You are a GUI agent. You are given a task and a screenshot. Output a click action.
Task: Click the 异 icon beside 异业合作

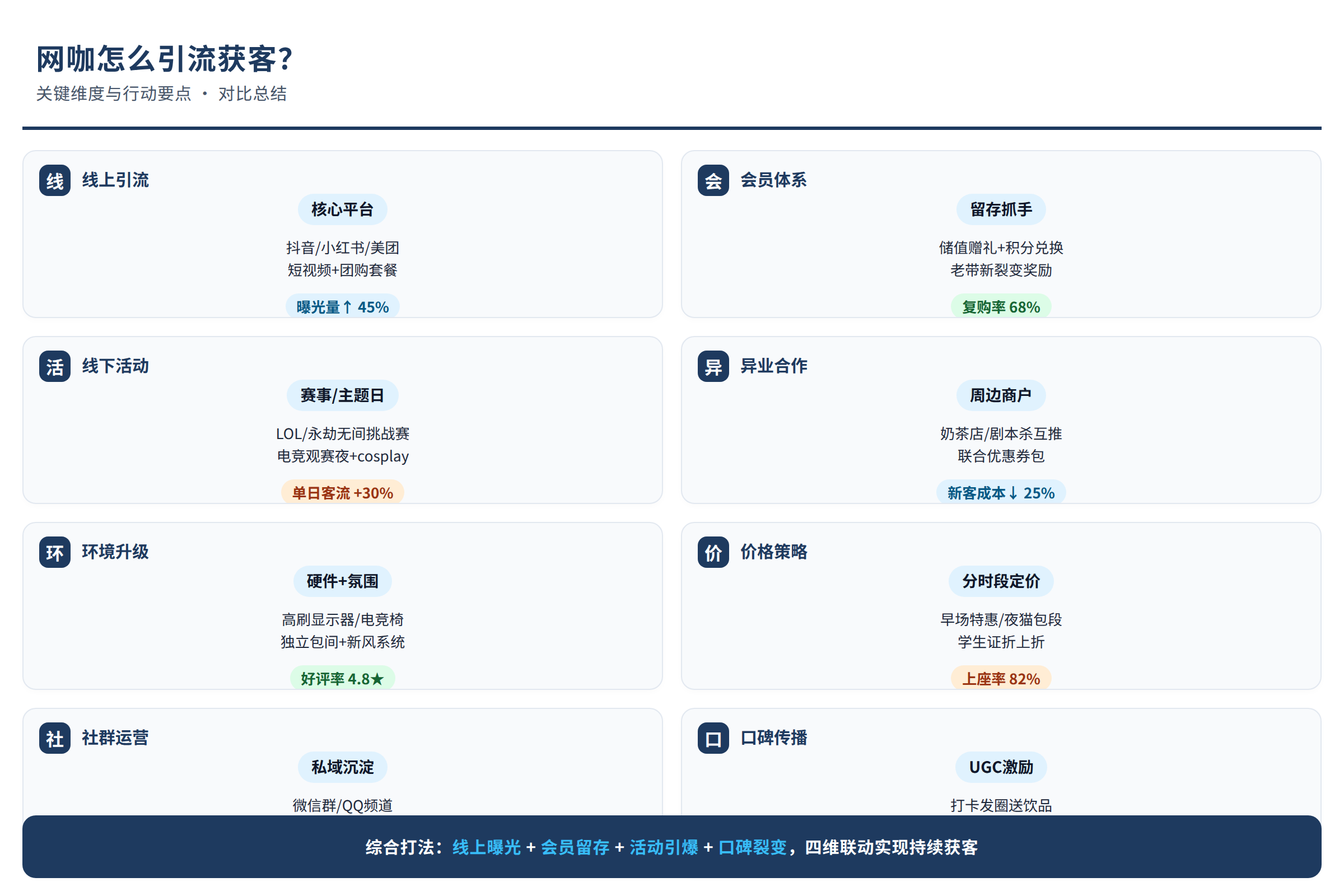coord(713,366)
